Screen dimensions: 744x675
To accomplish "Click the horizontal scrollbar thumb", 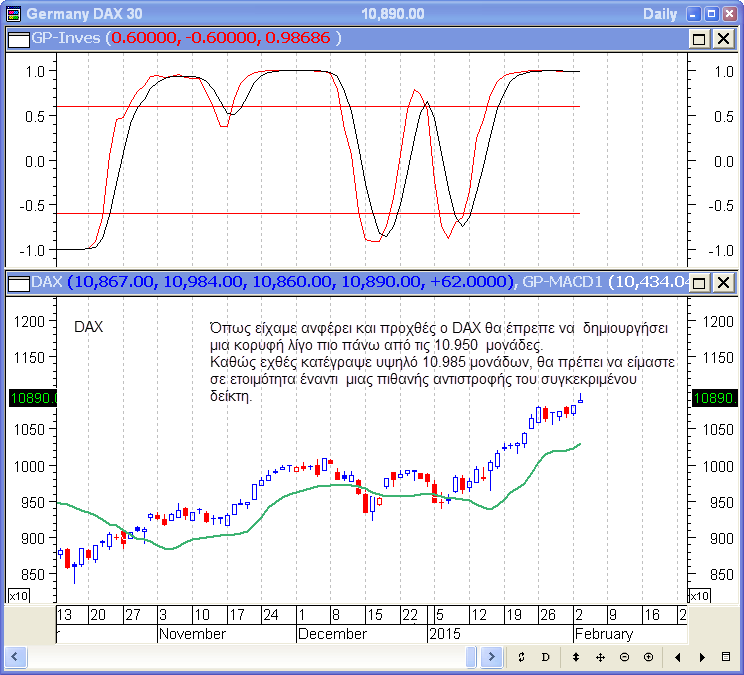I will 471,657.
